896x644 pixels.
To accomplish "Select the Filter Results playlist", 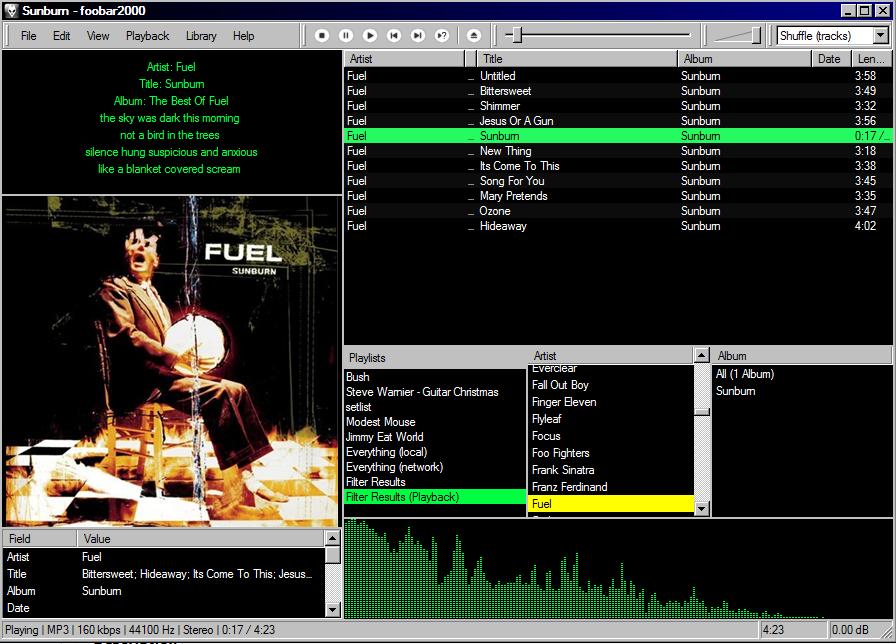I will [435, 482].
